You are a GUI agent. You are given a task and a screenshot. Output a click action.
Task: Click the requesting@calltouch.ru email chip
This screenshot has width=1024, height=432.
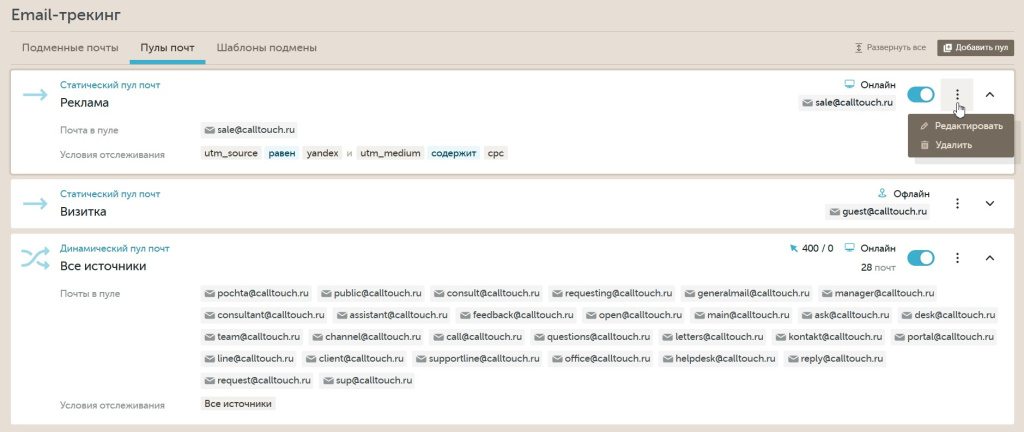(612, 294)
